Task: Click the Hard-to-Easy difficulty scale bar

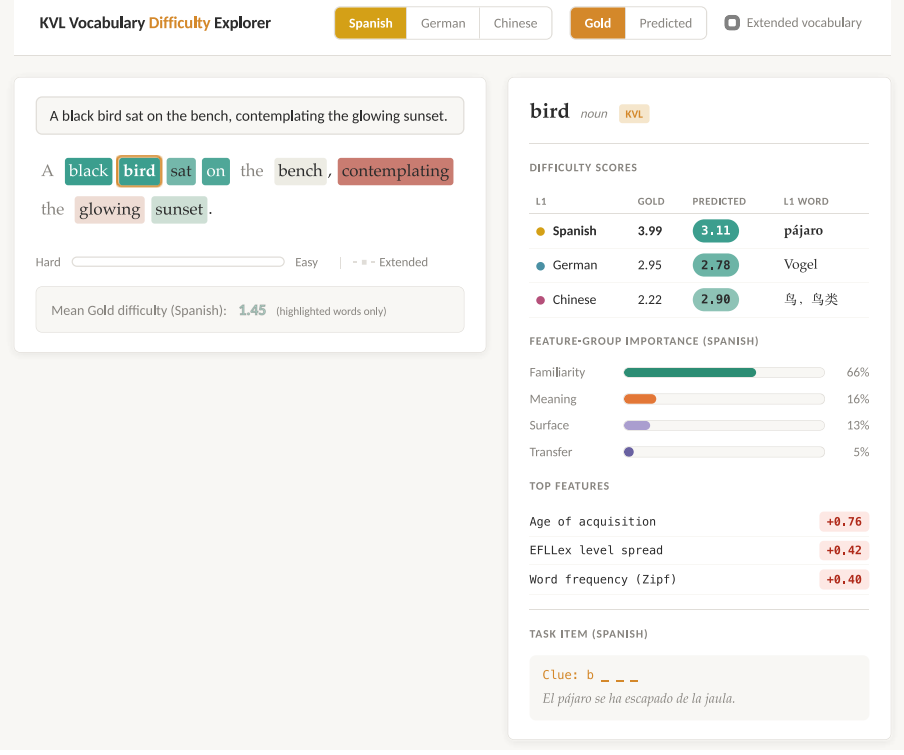Action: click(178, 262)
